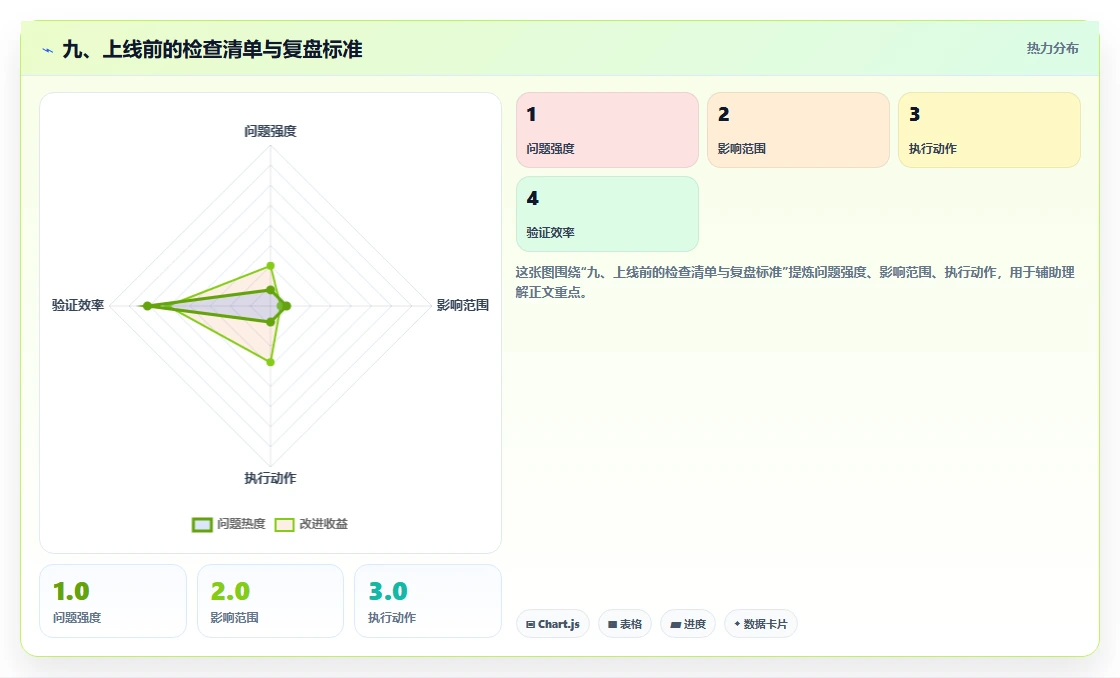Click the 执行动作 radar axis label
The image size is (1120, 678).
[270, 478]
